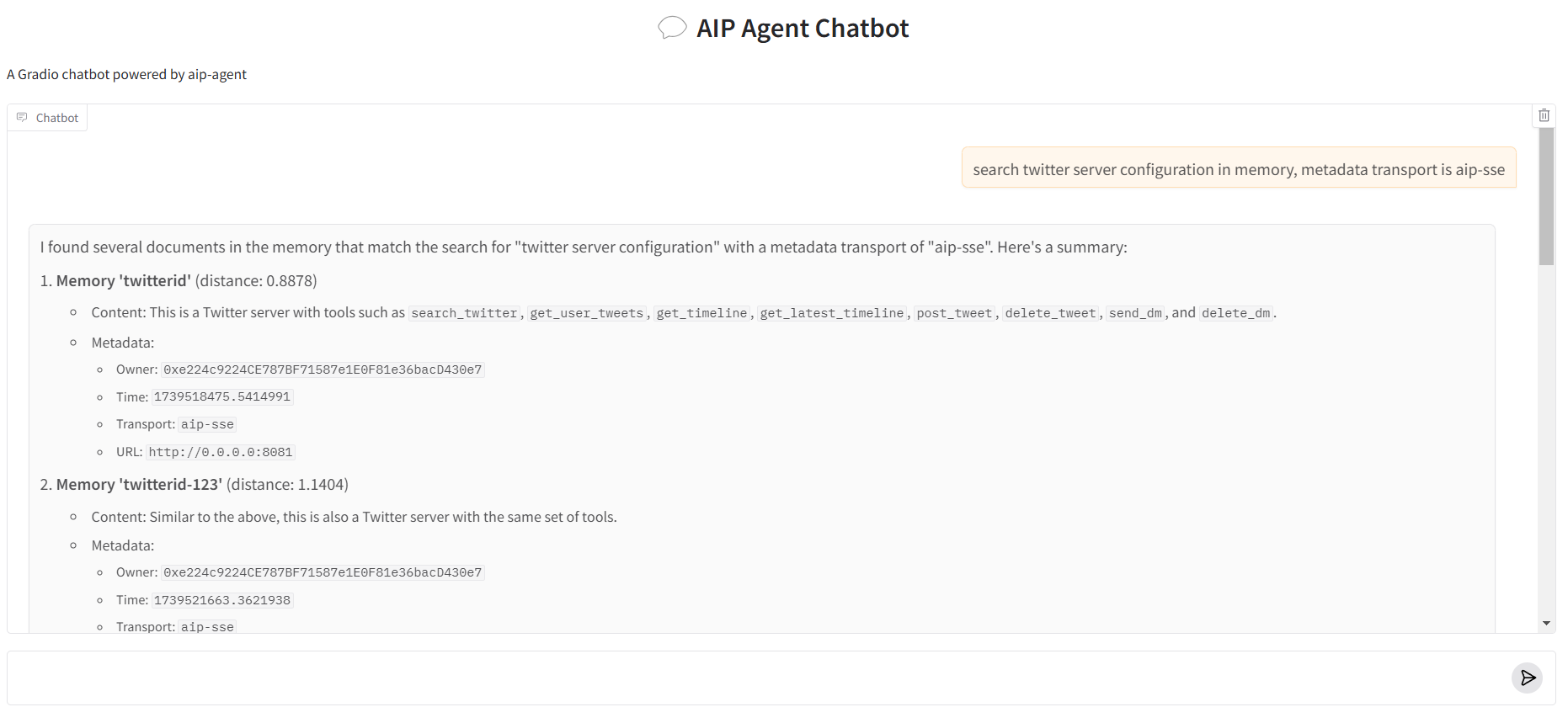Clear the chat with the trash icon
1568x723 pixels.
(1544, 115)
